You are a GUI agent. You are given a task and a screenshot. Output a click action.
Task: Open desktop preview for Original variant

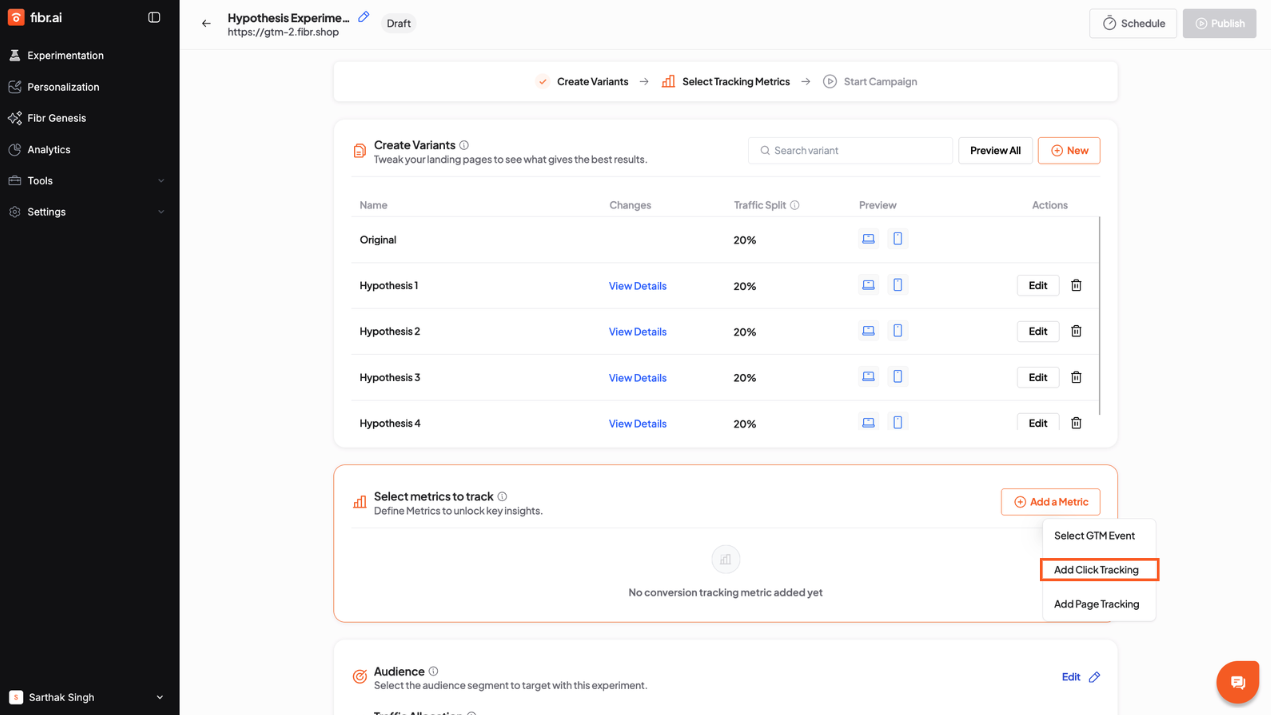point(868,239)
